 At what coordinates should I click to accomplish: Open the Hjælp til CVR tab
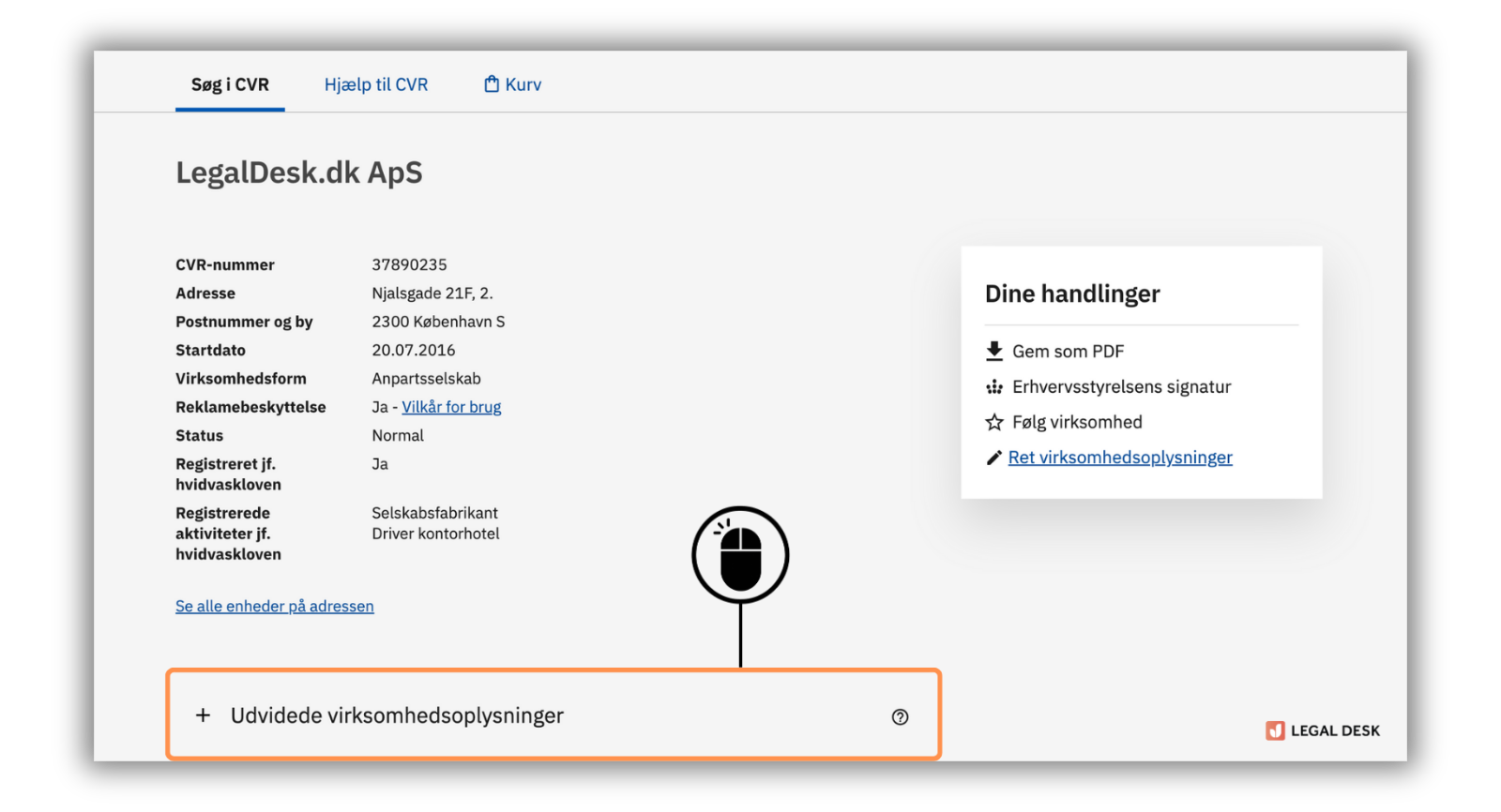click(376, 84)
